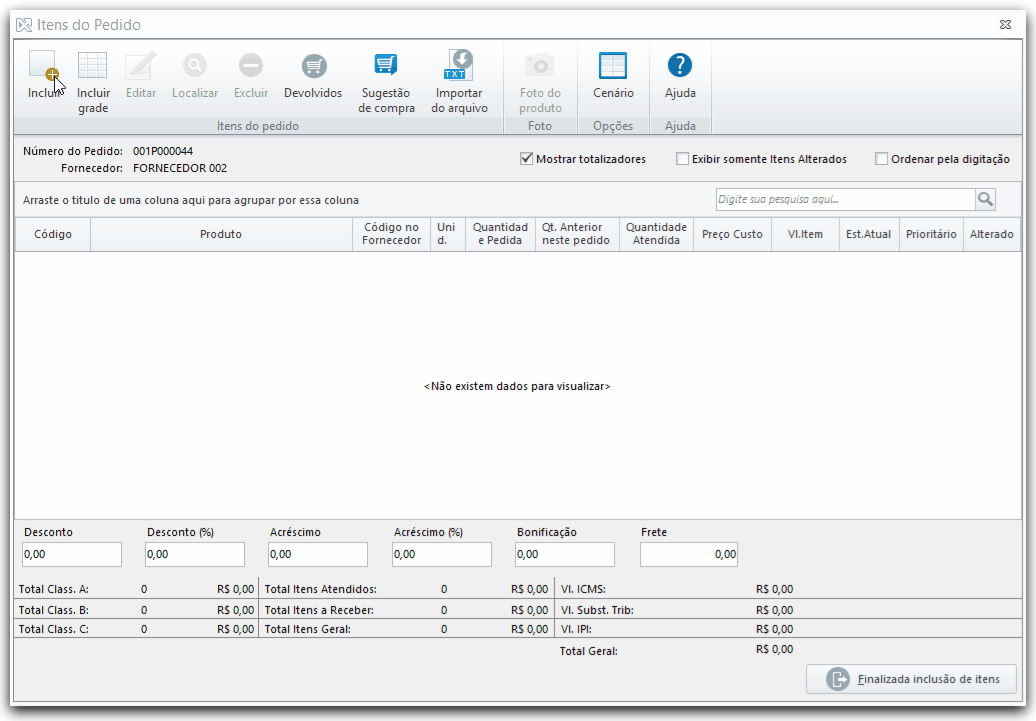Click the Localizar magnifier icon
Viewport: 1036px width, 721px height.
pyautogui.click(x=195, y=65)
